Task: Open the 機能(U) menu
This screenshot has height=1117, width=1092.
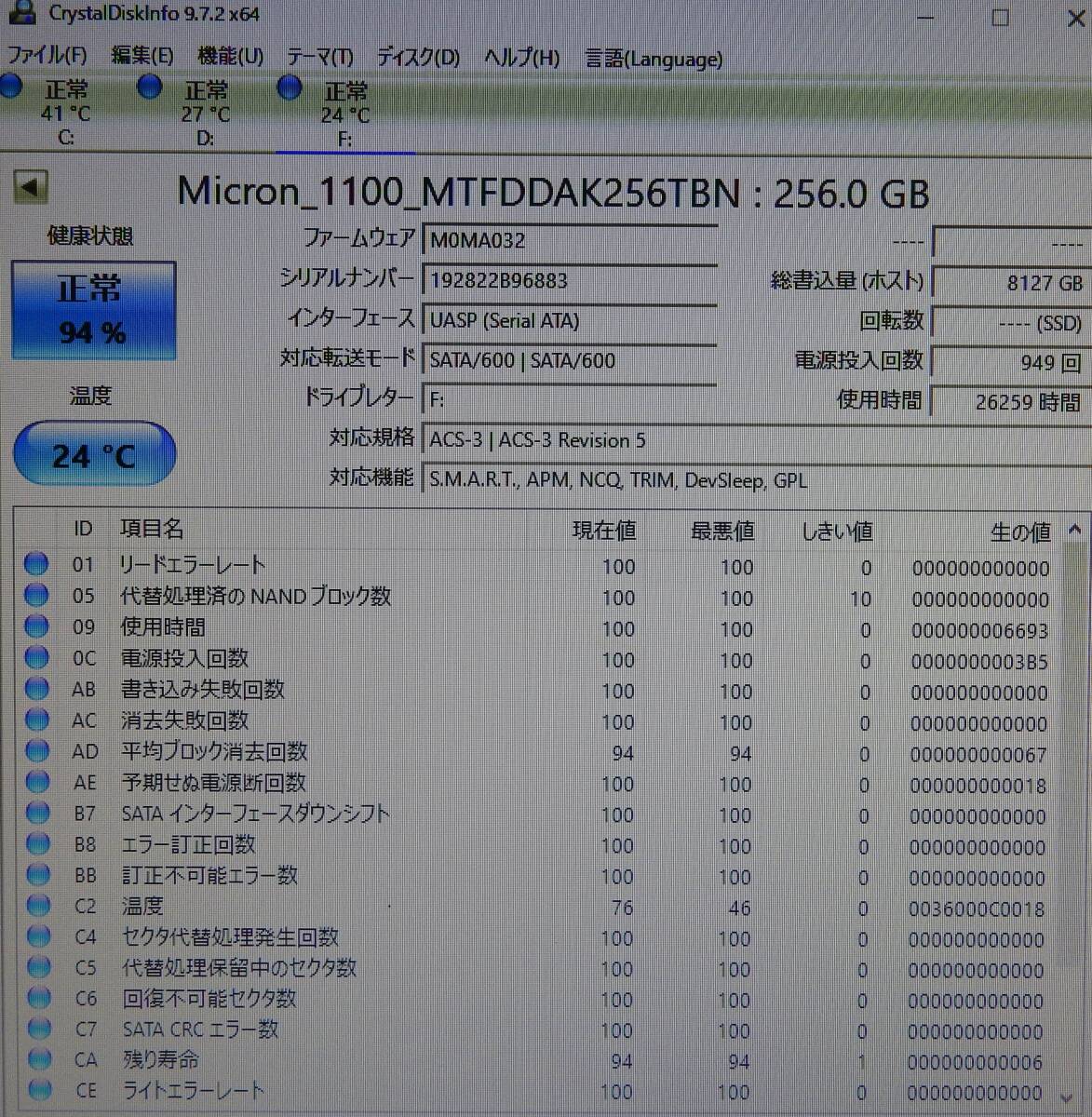Action: tap(230, 57)
